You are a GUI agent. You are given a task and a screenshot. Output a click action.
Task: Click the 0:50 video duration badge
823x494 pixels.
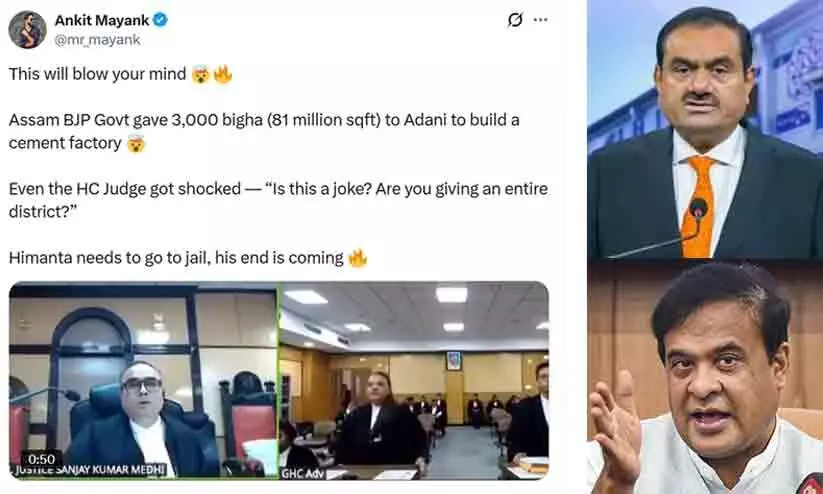point(41,459)
